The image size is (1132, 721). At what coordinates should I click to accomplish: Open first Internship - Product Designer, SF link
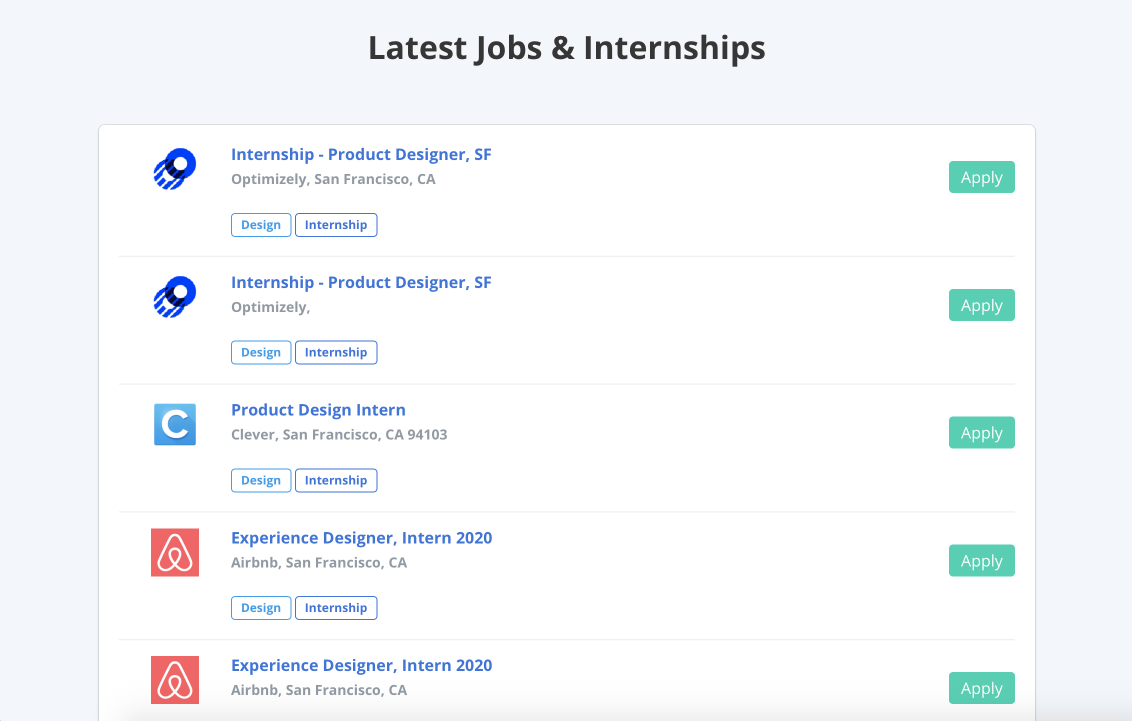pyautogui.click(x=361, y=154)
